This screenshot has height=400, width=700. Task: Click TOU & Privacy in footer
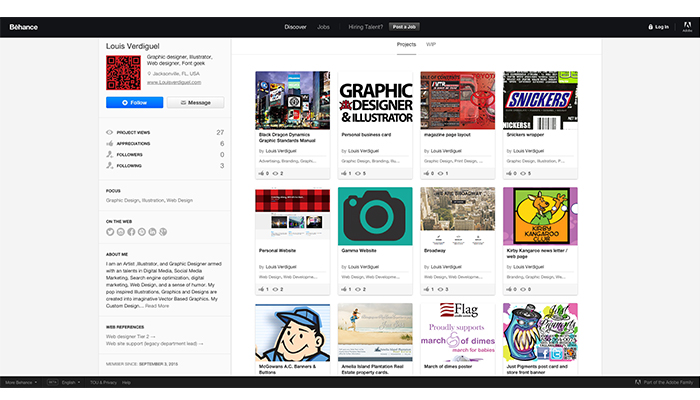[103, 383]
